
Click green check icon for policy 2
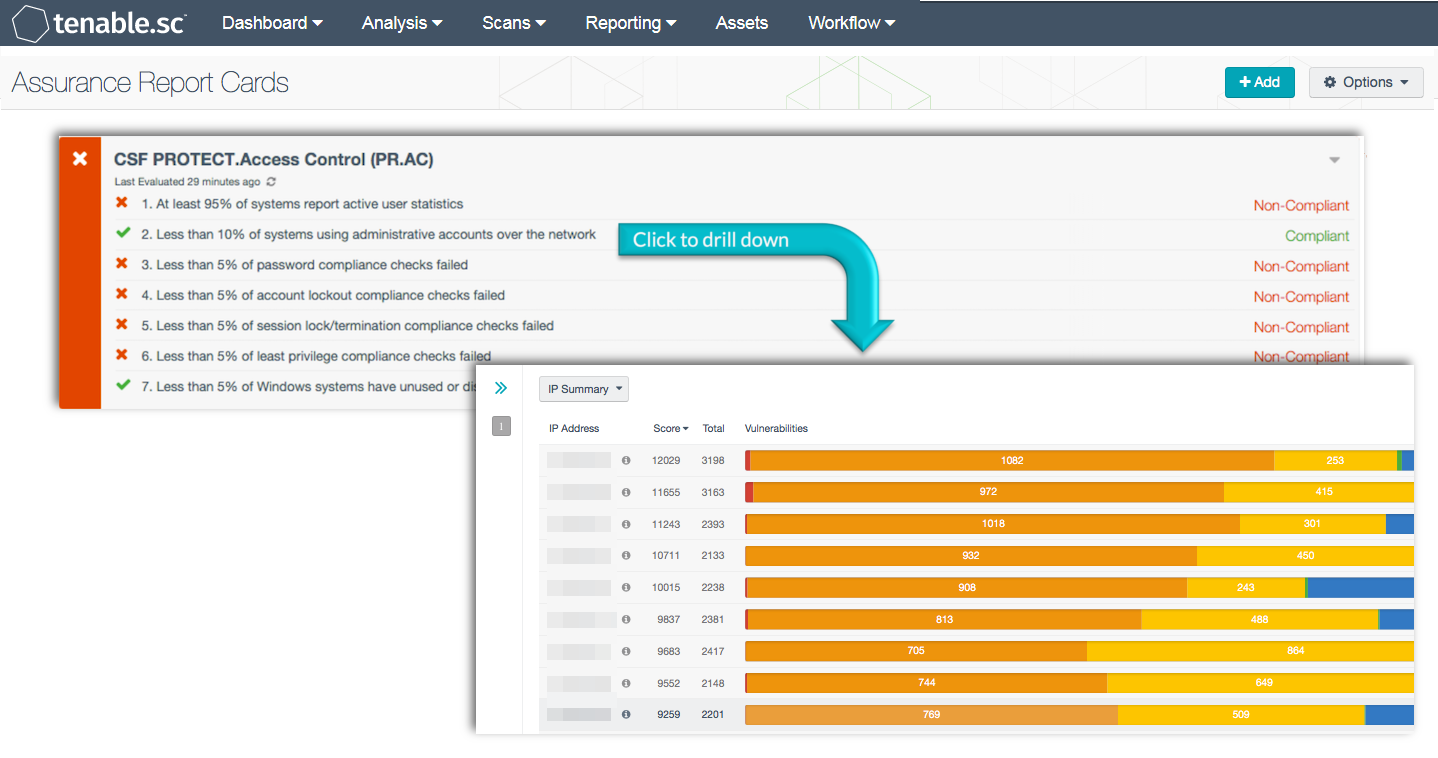(x=123, y=233)
